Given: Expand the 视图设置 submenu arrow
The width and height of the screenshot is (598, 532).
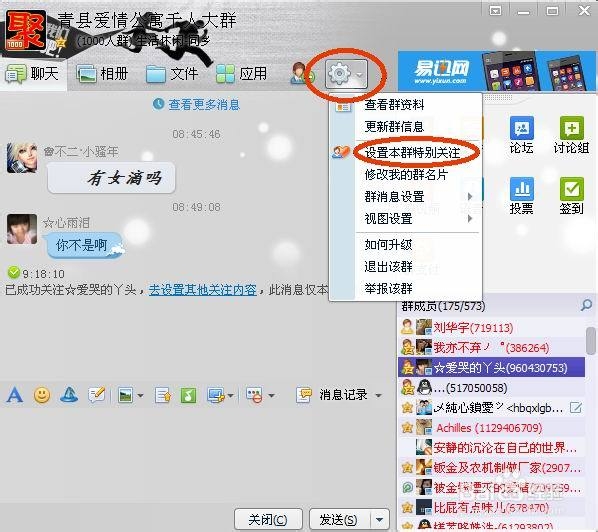Looking at the screenshot, I should pos(470,219).
